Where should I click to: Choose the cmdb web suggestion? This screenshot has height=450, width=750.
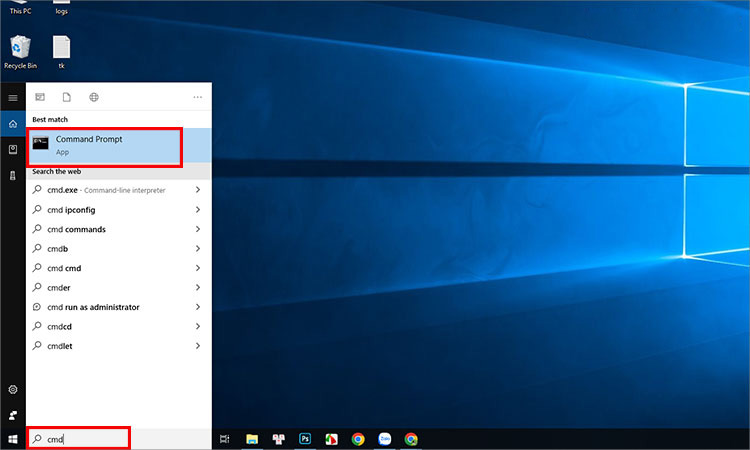pos(119,249)
